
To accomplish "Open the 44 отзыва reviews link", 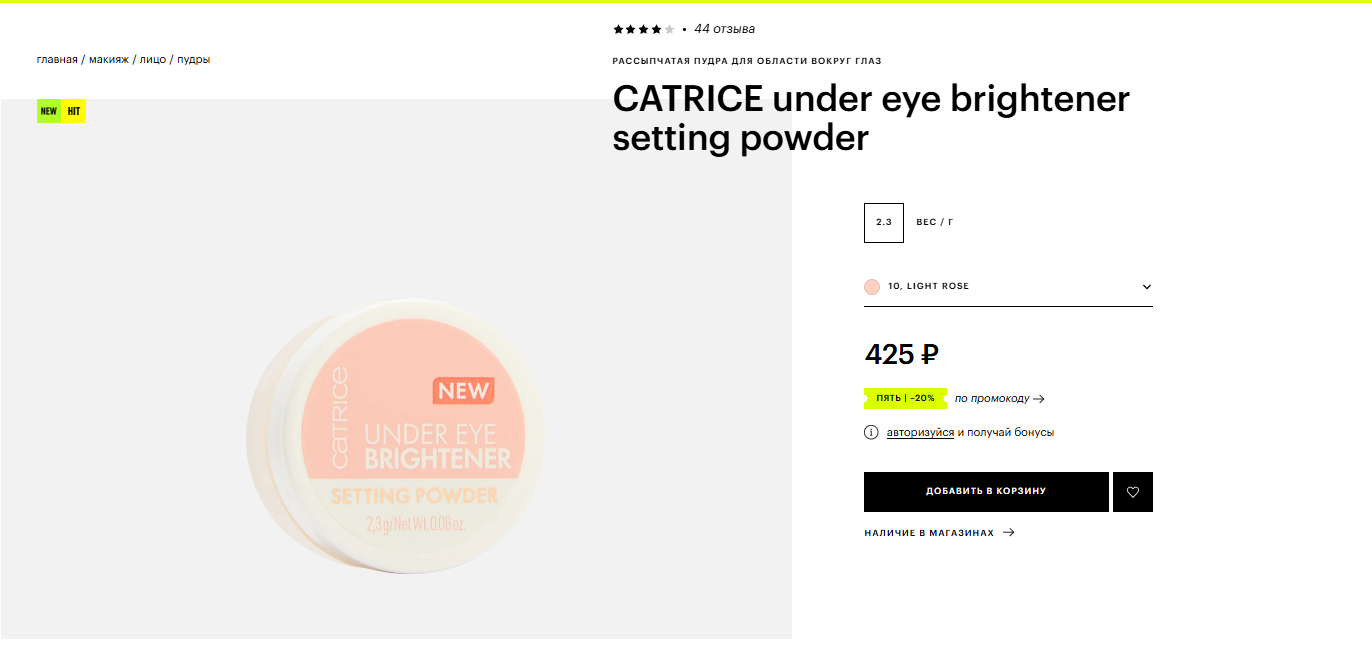I will click(725, 29).
